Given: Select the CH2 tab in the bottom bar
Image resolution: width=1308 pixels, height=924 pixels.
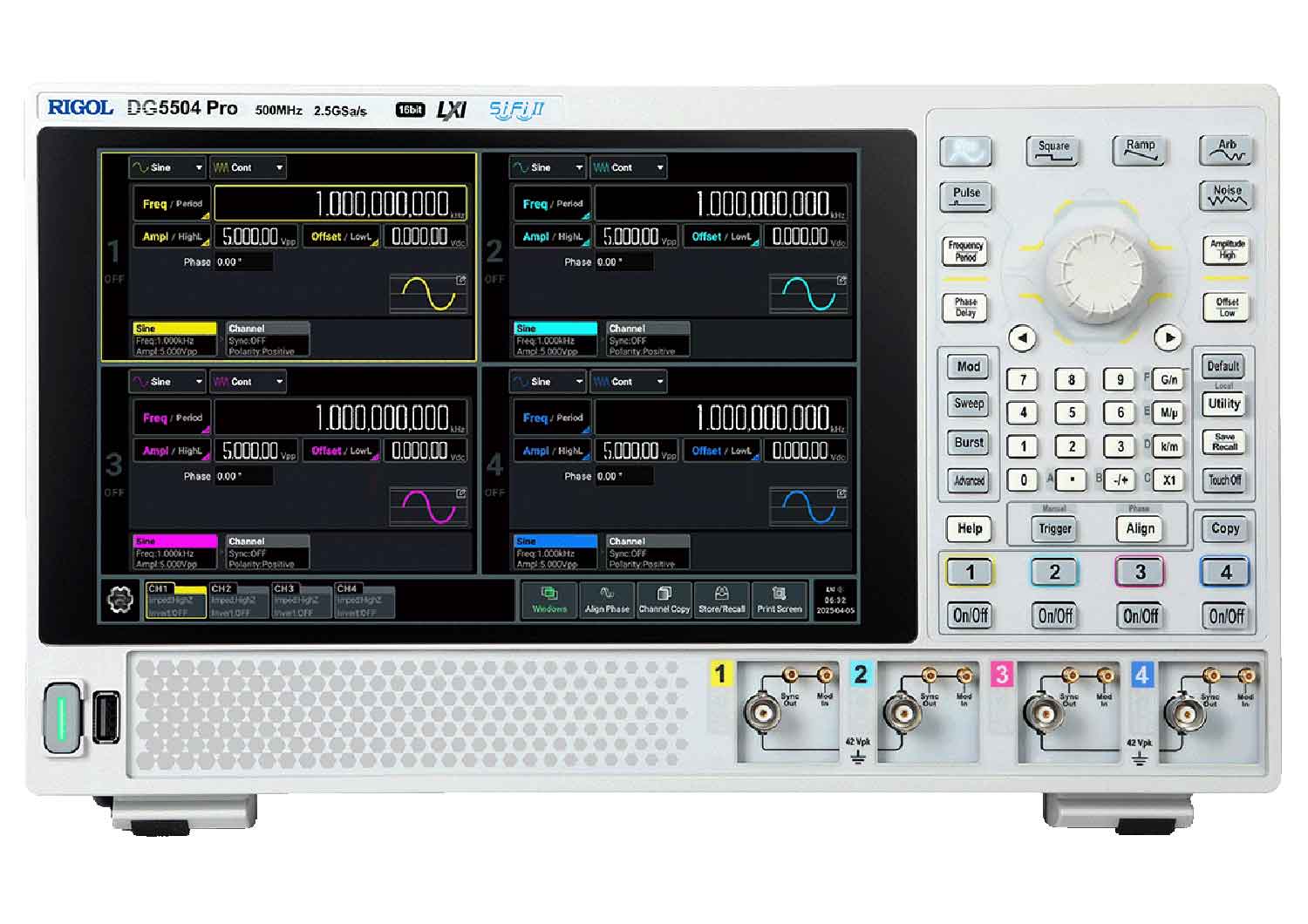Looking at the screenshot, I should (238, 601).
